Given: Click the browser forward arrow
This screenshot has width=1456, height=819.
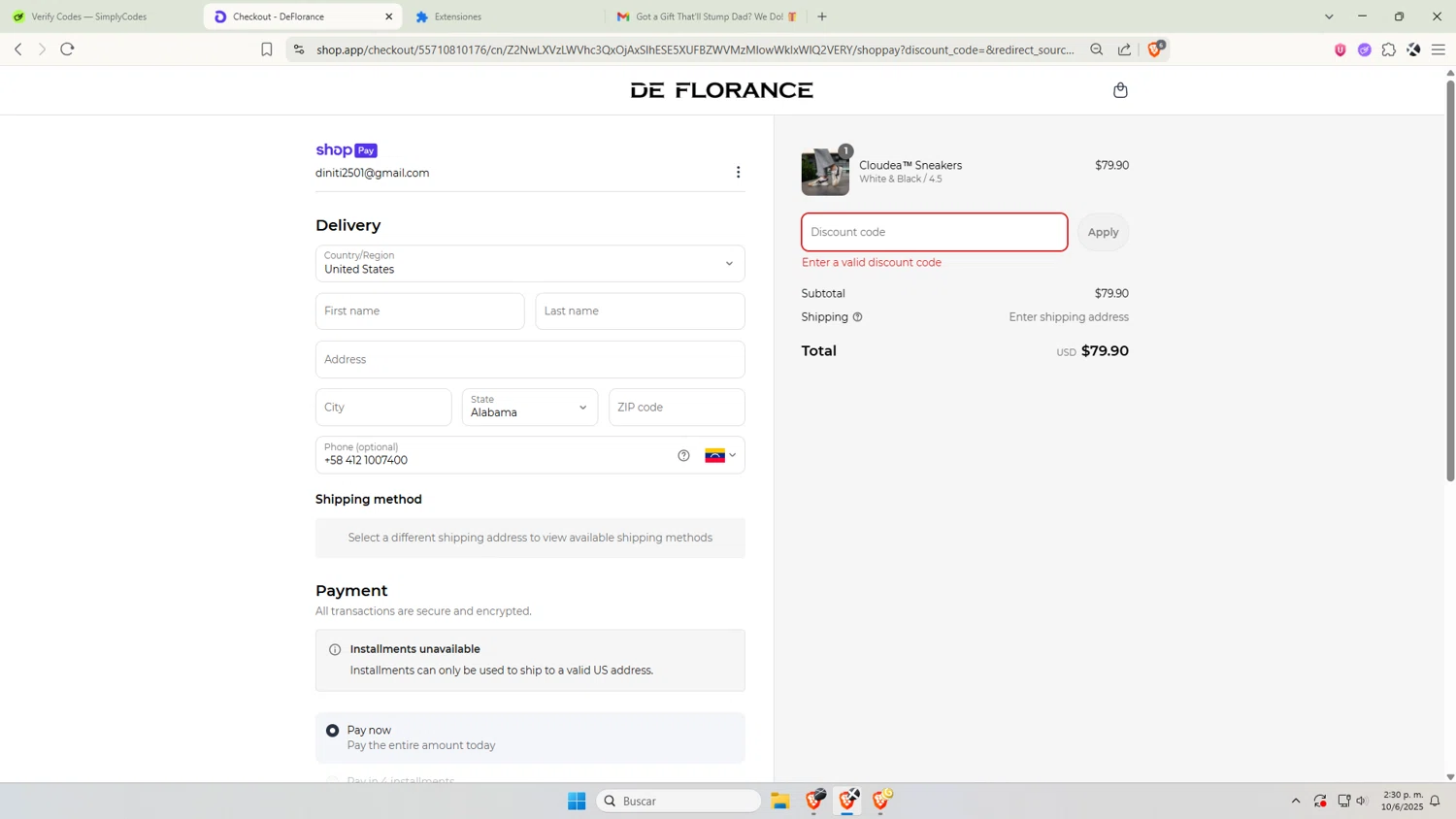Looking at the screenshot, I should [42, 49].
